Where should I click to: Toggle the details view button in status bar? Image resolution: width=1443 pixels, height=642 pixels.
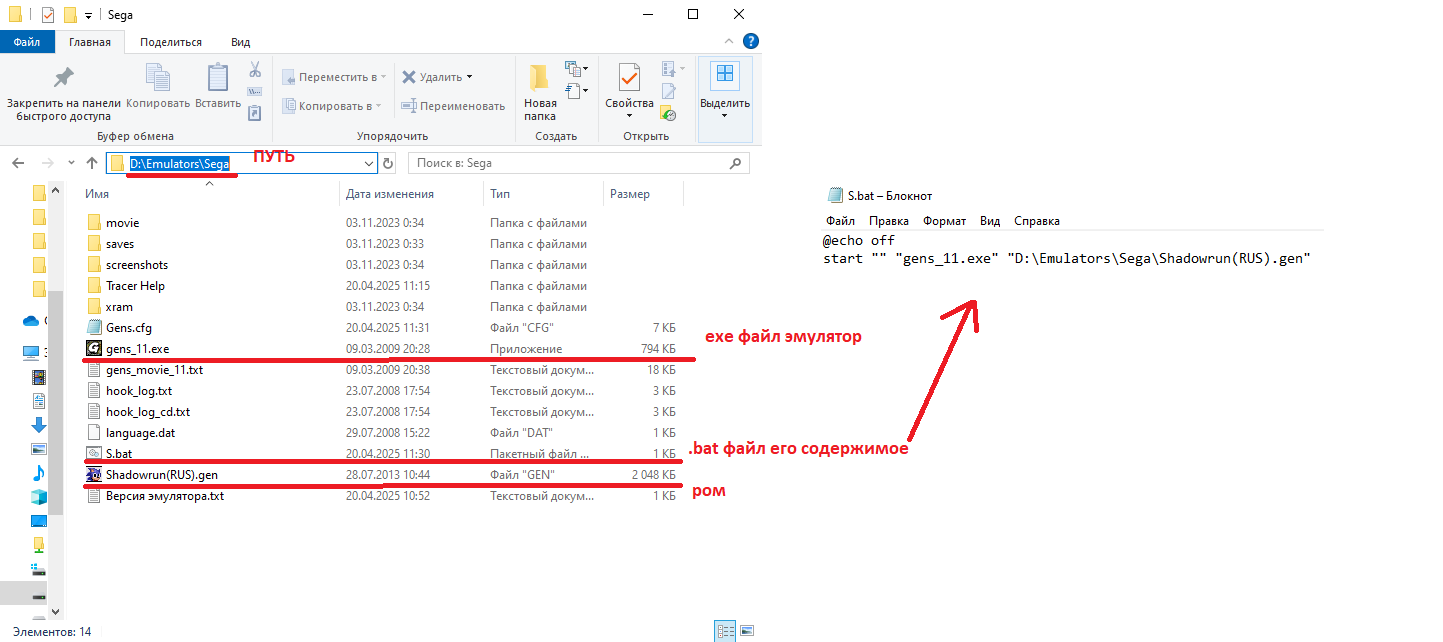tap(725, 631)
